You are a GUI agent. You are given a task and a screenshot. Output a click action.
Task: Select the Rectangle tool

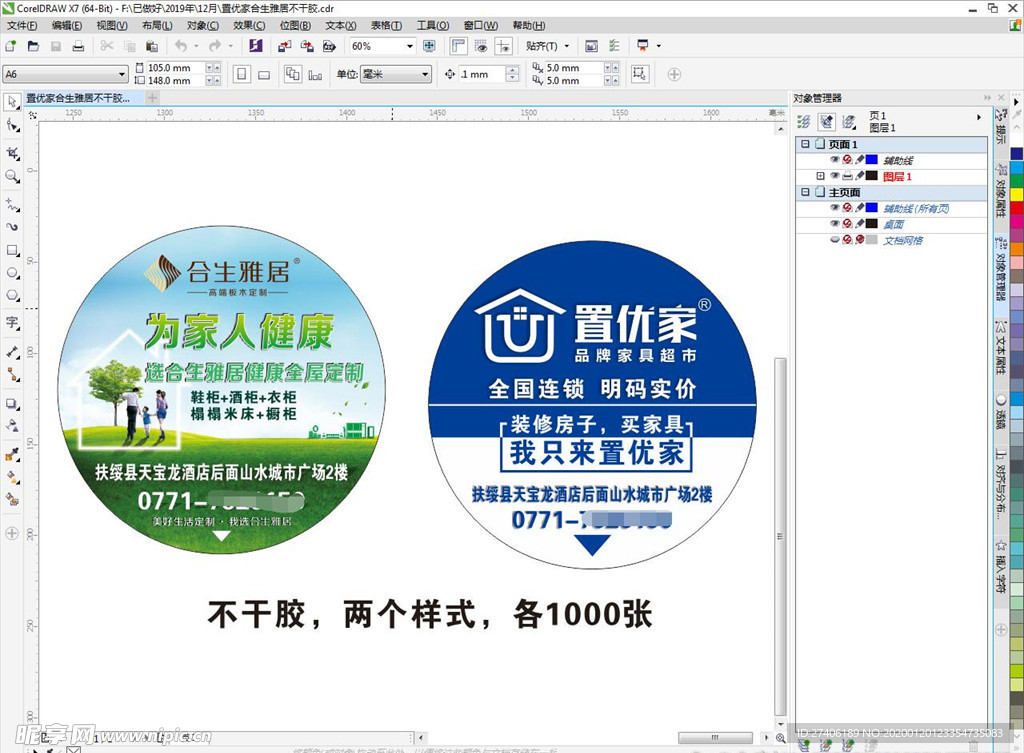pos(12,250)
